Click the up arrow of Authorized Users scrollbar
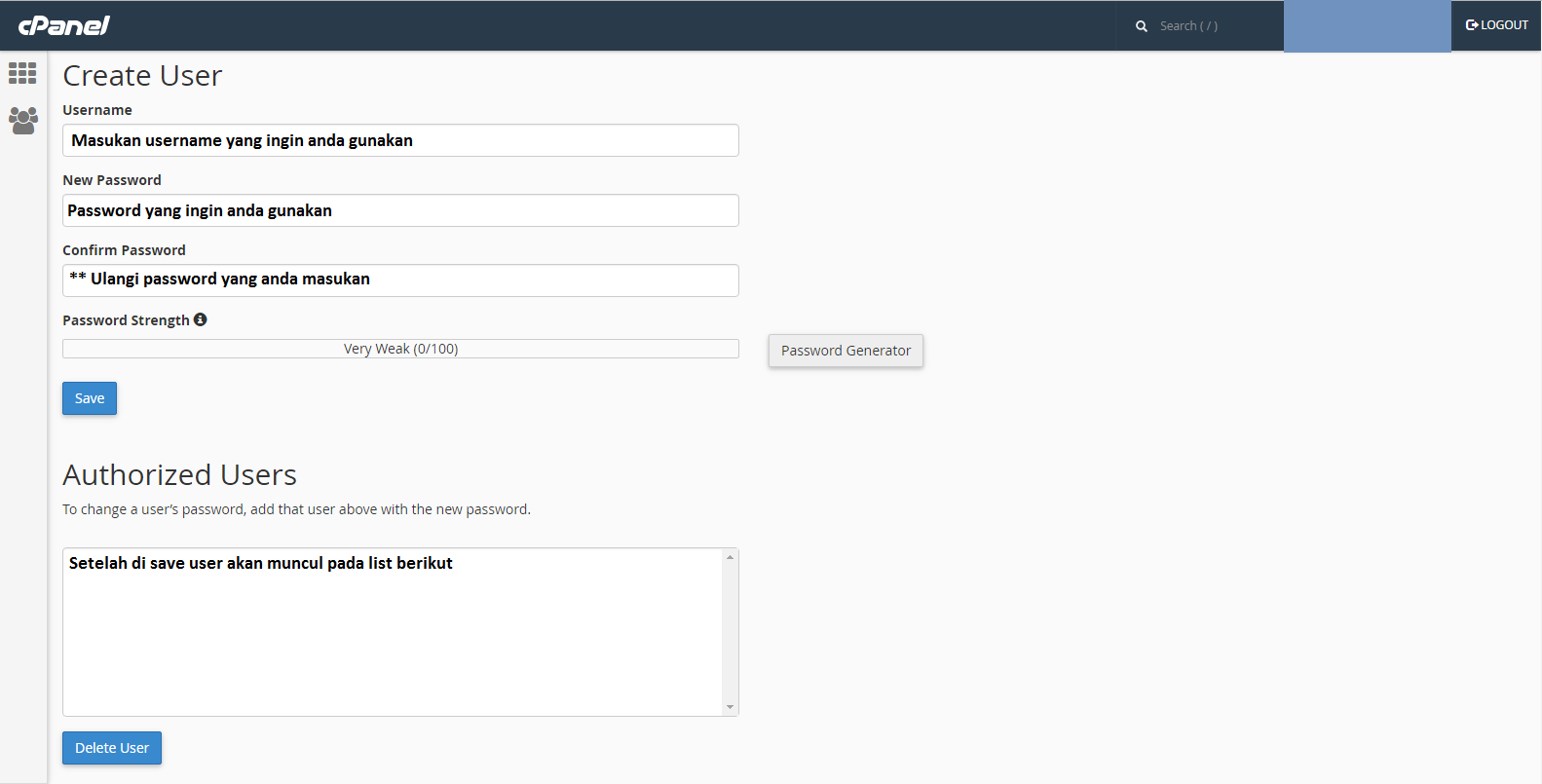This screenshot has width=1542, height=784. [730, 557]
